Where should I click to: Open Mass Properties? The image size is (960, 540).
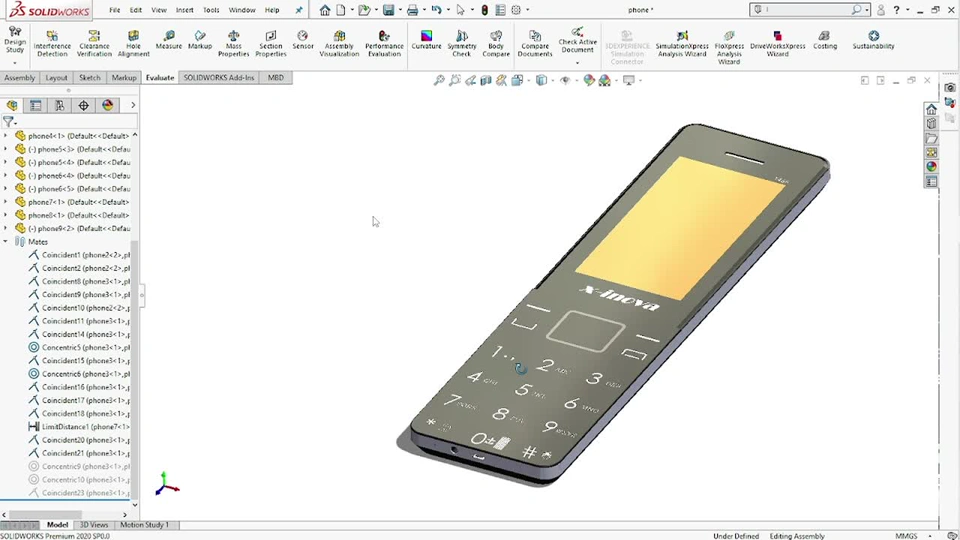coord(233,43)
